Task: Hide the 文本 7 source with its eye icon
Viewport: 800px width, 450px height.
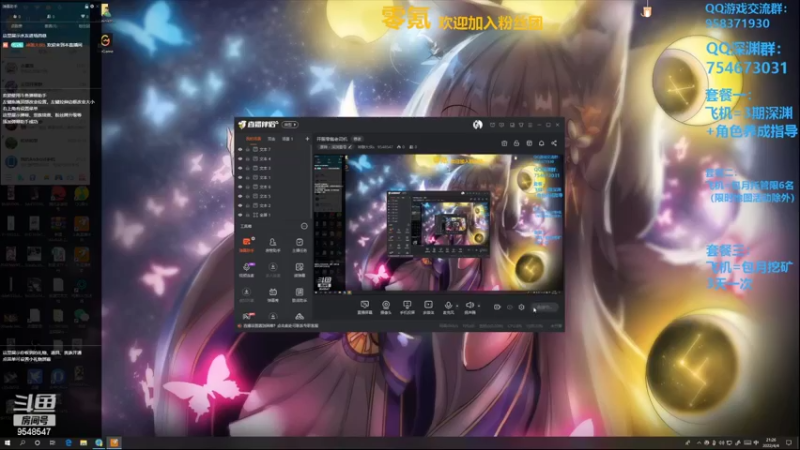Action: point(240,149)
